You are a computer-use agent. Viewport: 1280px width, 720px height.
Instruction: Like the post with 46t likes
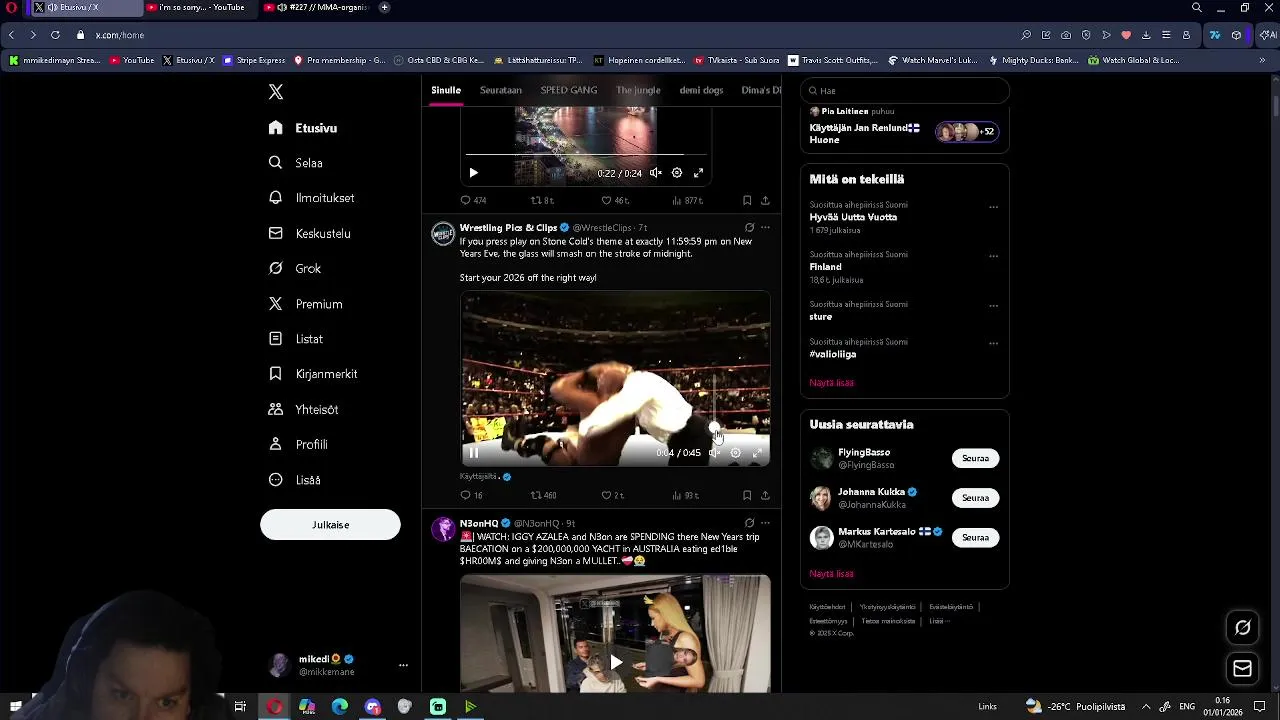614,200
